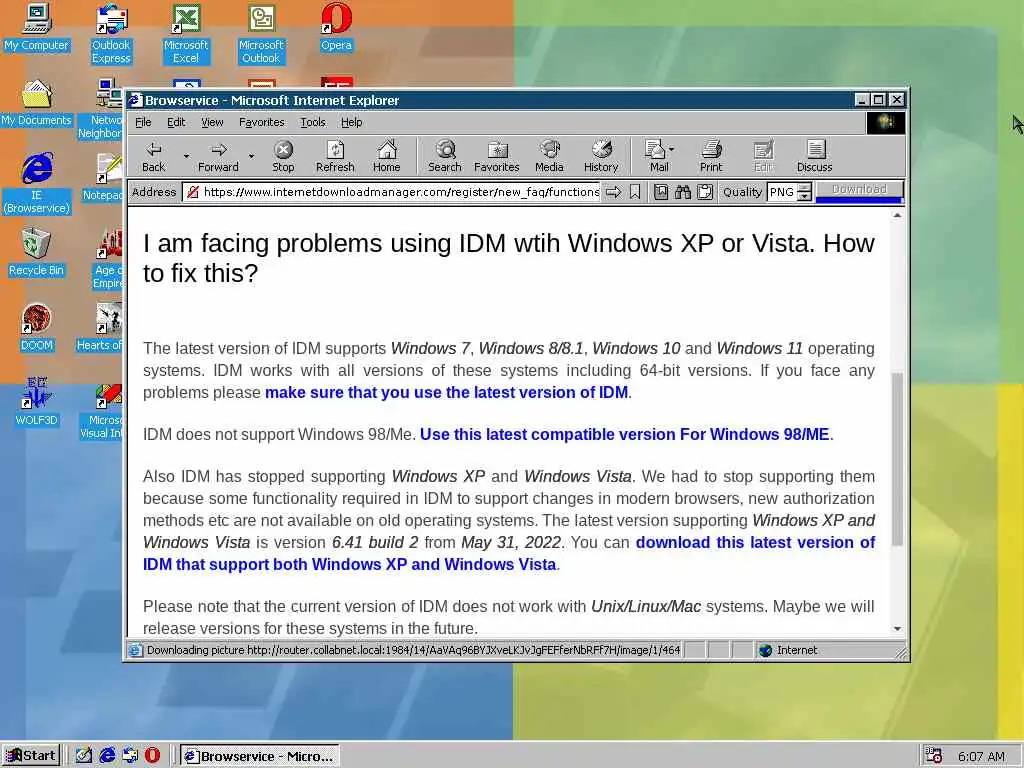
Task: Open the Favorites menu
Action: [261, 122]
